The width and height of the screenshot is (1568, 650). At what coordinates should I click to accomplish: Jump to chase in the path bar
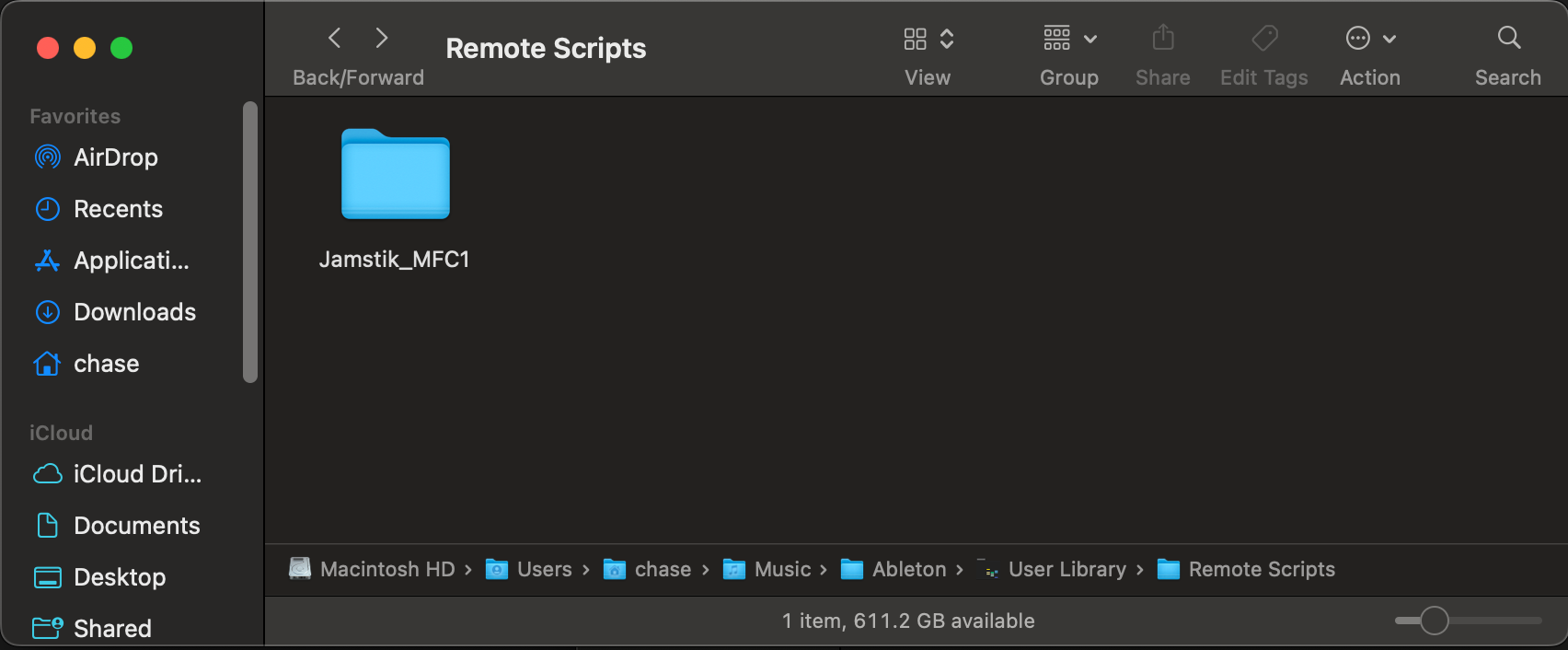pyautogui.click(x=663, y=569)
